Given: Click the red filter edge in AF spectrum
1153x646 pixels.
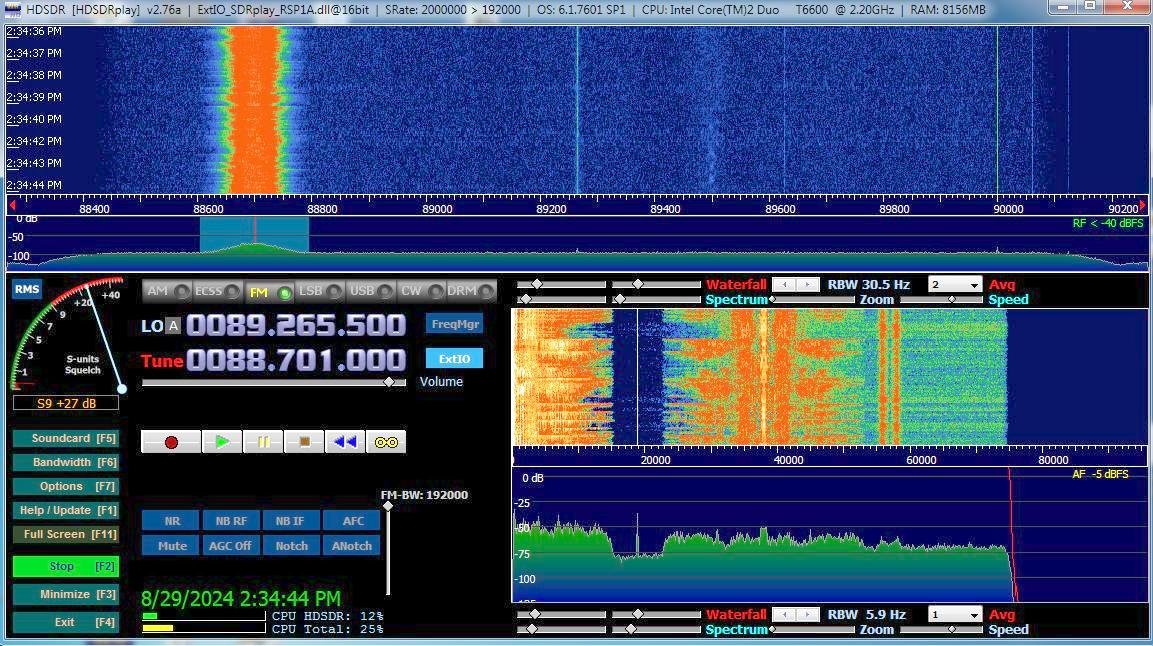Looking at the screenshot, I should [1012, 535].
